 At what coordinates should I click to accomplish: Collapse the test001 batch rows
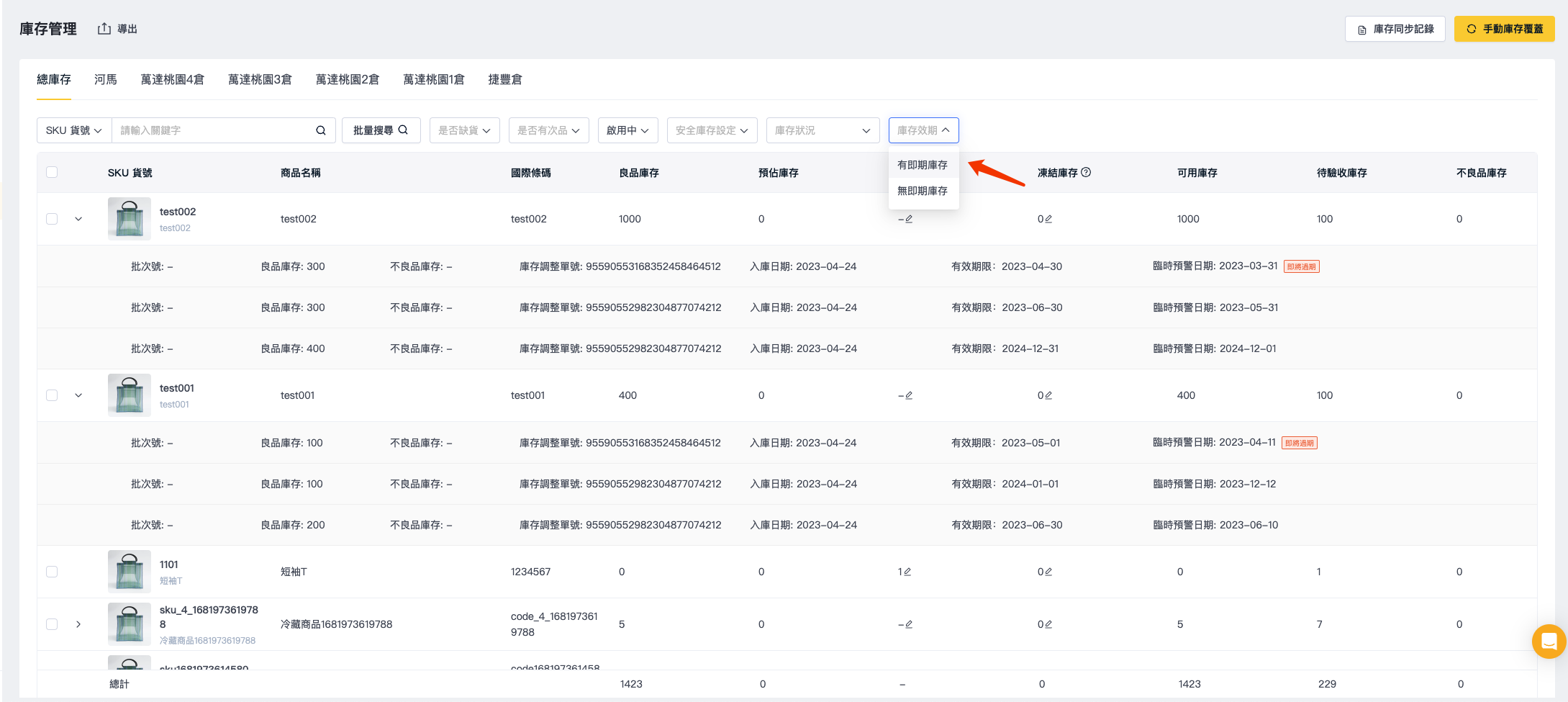coord(78,395)
